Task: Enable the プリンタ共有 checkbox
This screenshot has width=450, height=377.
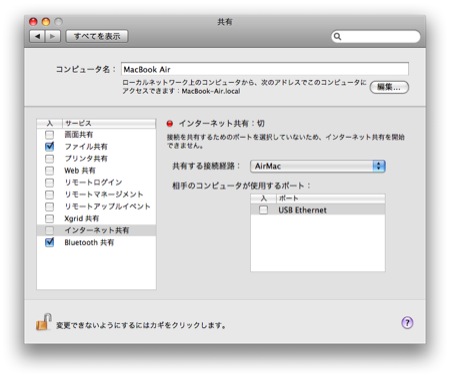Action: tap(49, 159)
